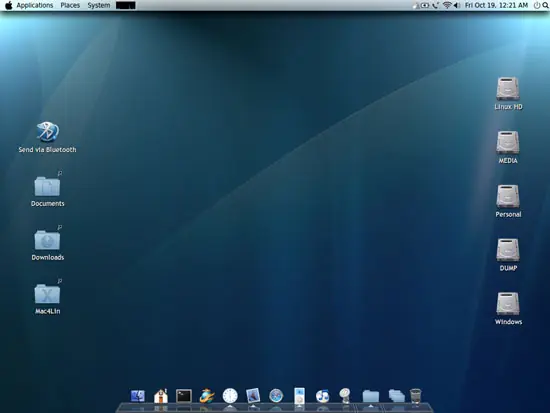Select the MEDIA drive on desktop
Viewport: 550px width, 413px height.
(508, 147)
